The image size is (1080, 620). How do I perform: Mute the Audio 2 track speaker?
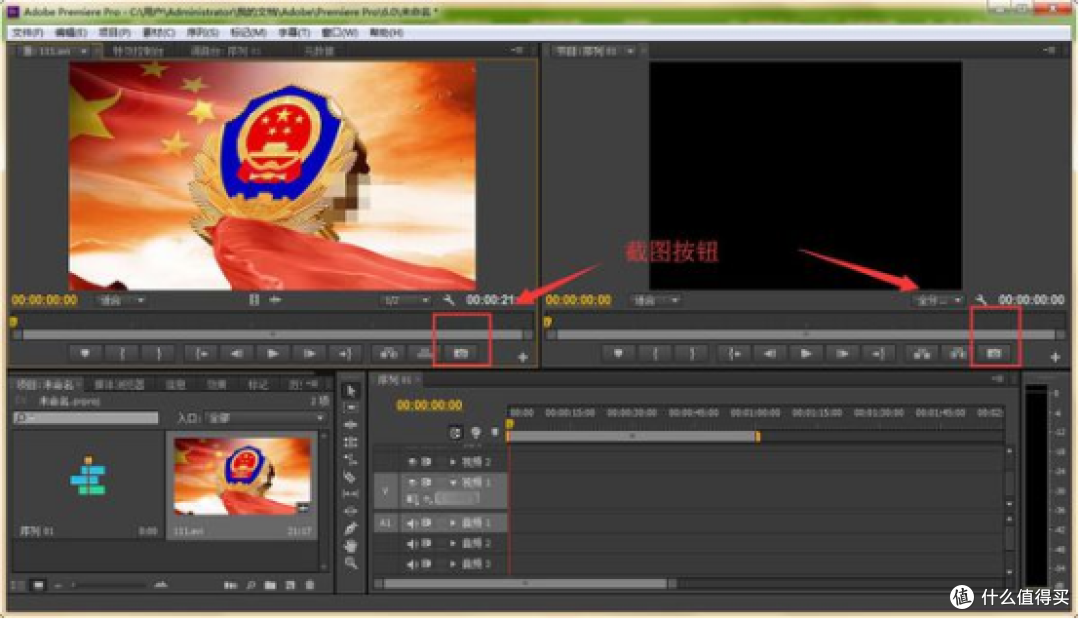(412, 544)
